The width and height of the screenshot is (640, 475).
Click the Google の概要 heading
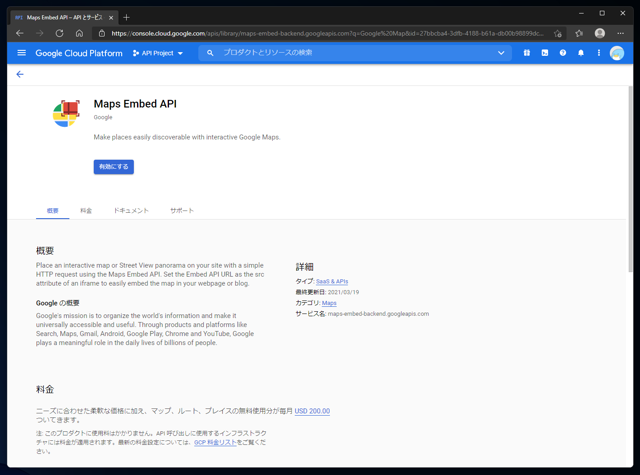[x=58, y=303]
